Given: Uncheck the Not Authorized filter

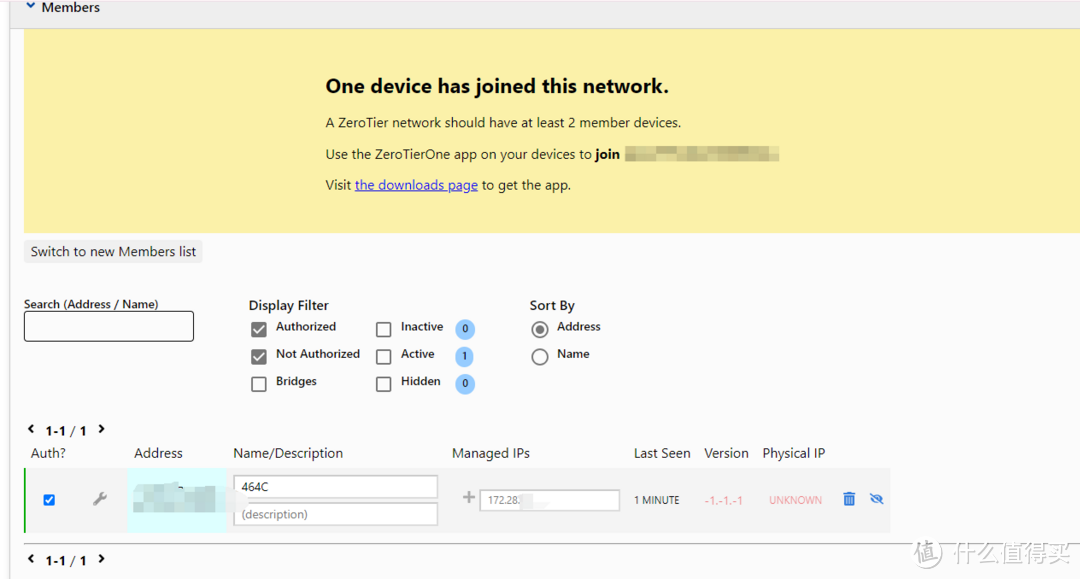Looking at the screenshot, I should pyautogui.click(x=259, y=356).
